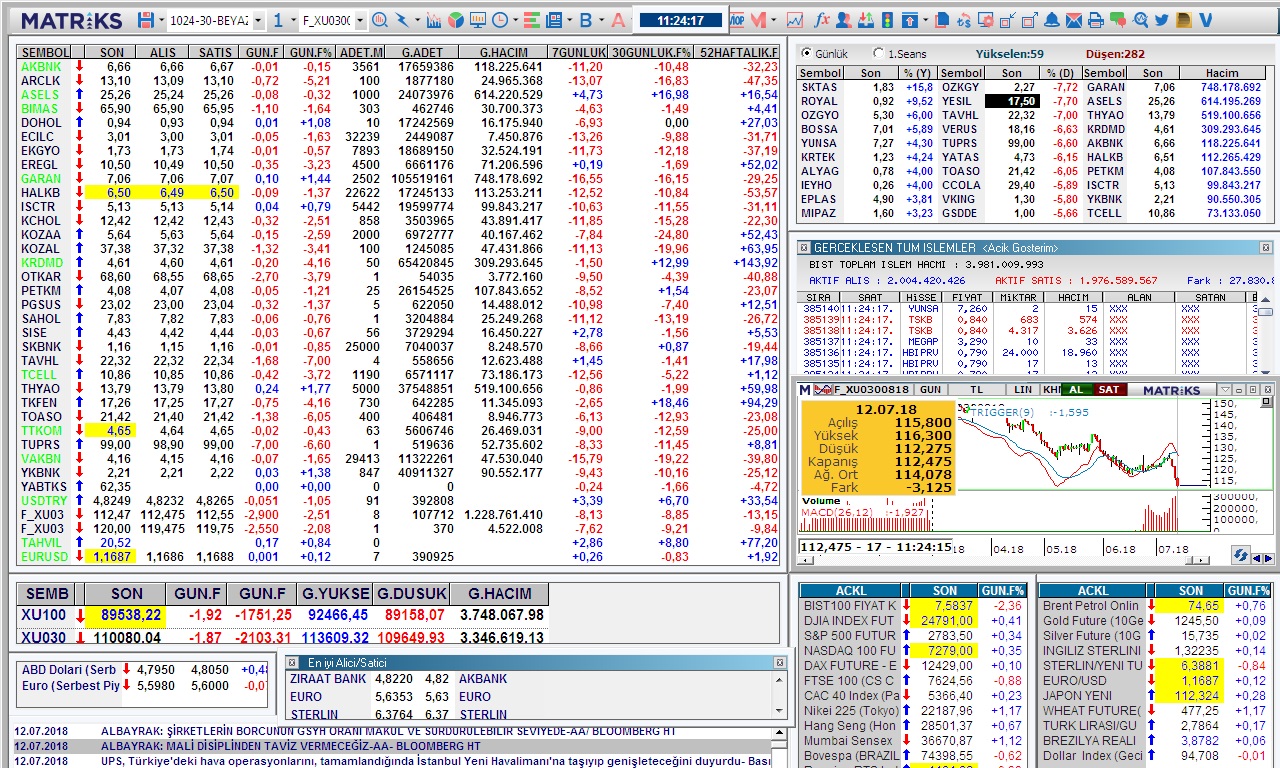Viewport: 1280px width, 768px height.
Task: Open the fx formula icon
Action: [x=822, y=20]
